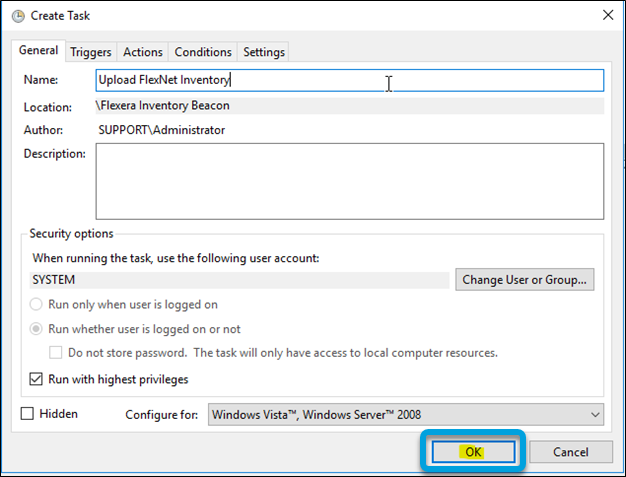Click the SUPPORT\Administrator author text

click(162, 130)
